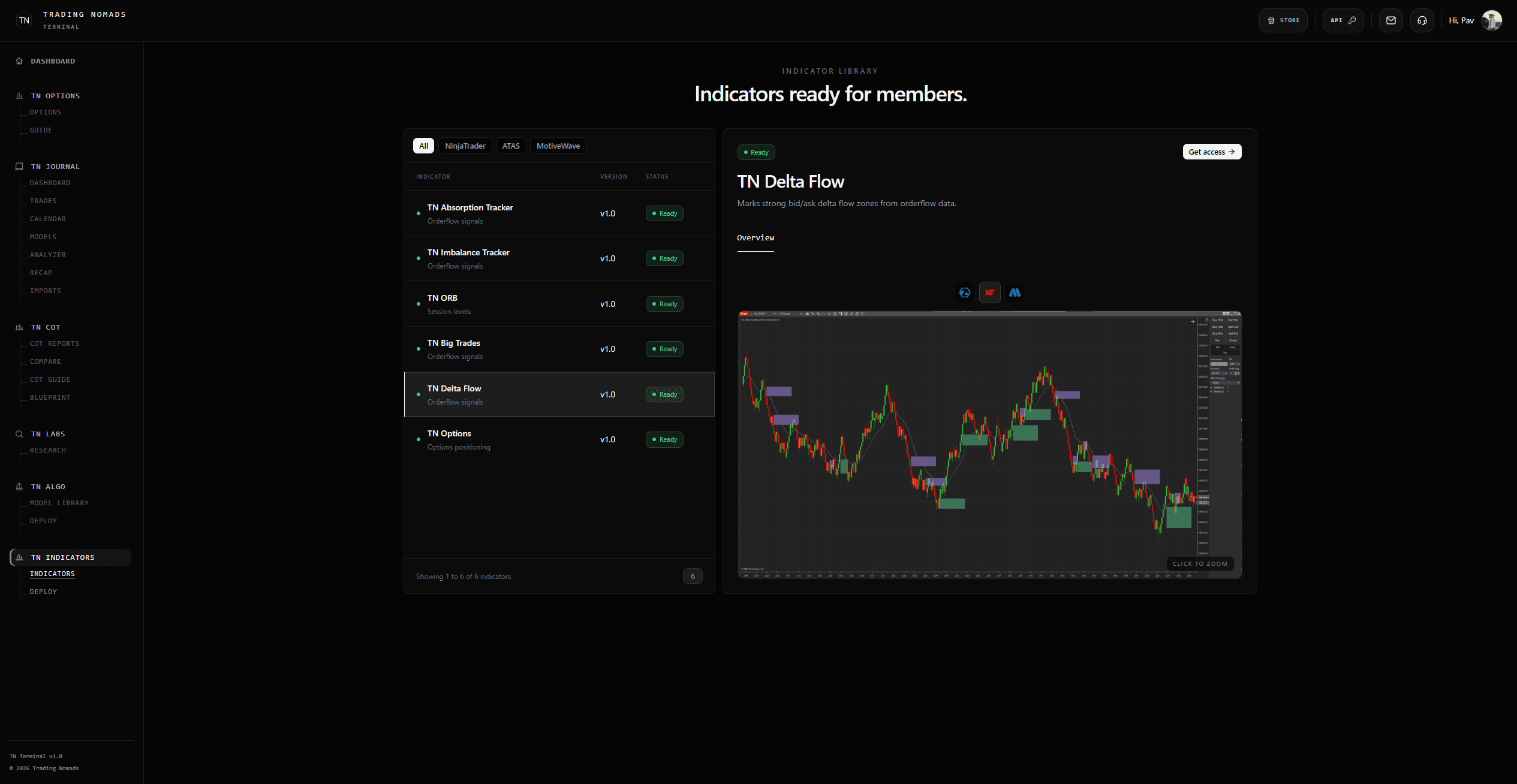
Task: Open COT Guide in sidebar
Action: click(x=50, y=379)
